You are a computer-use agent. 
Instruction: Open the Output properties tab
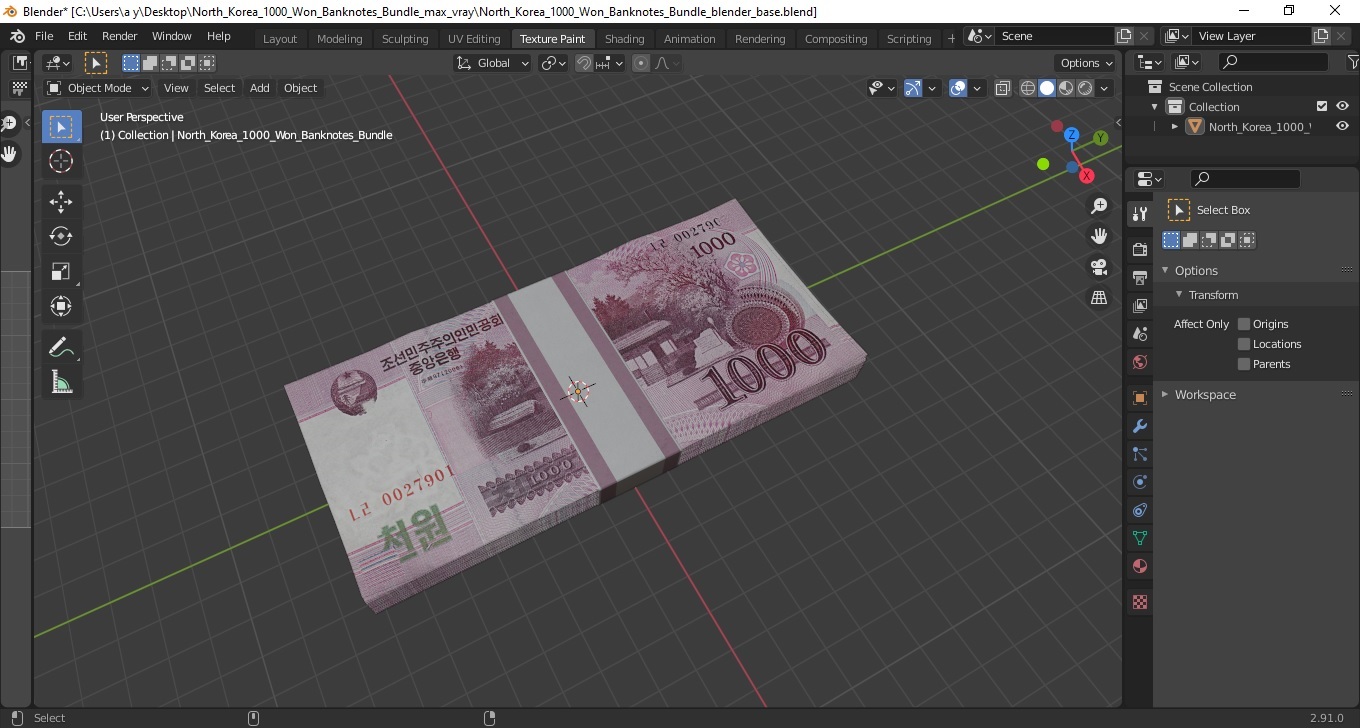tap(1139, 277)
